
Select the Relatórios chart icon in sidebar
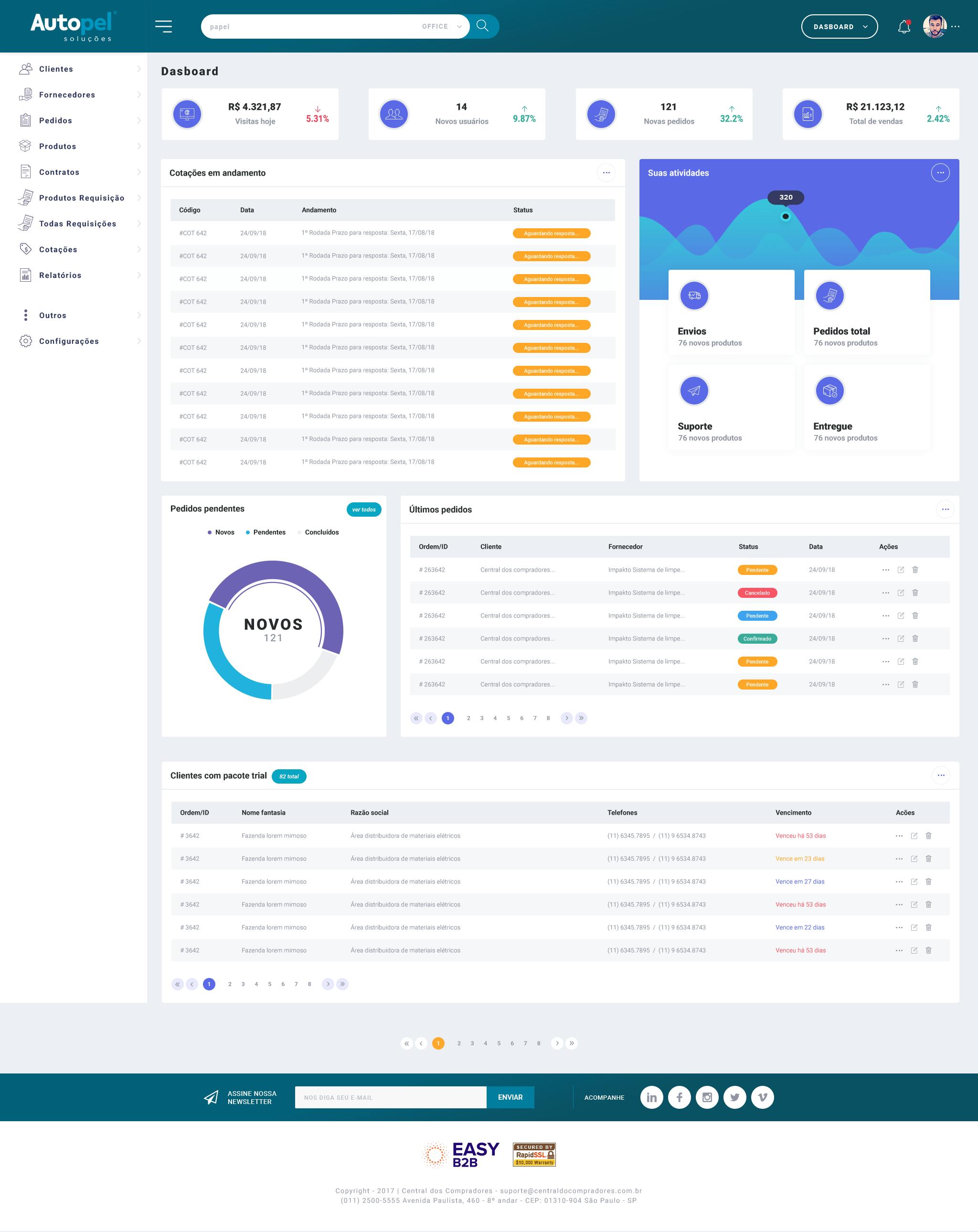coord(25,275)
